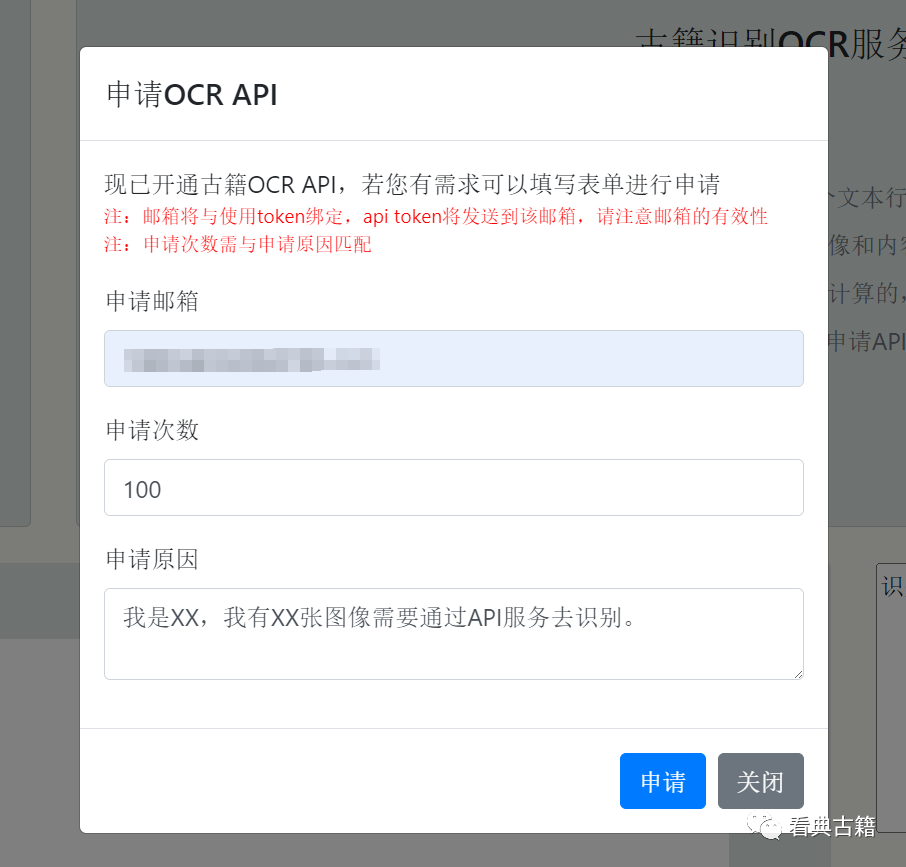Select the blurred 申请邮箱 email input field

453,358
